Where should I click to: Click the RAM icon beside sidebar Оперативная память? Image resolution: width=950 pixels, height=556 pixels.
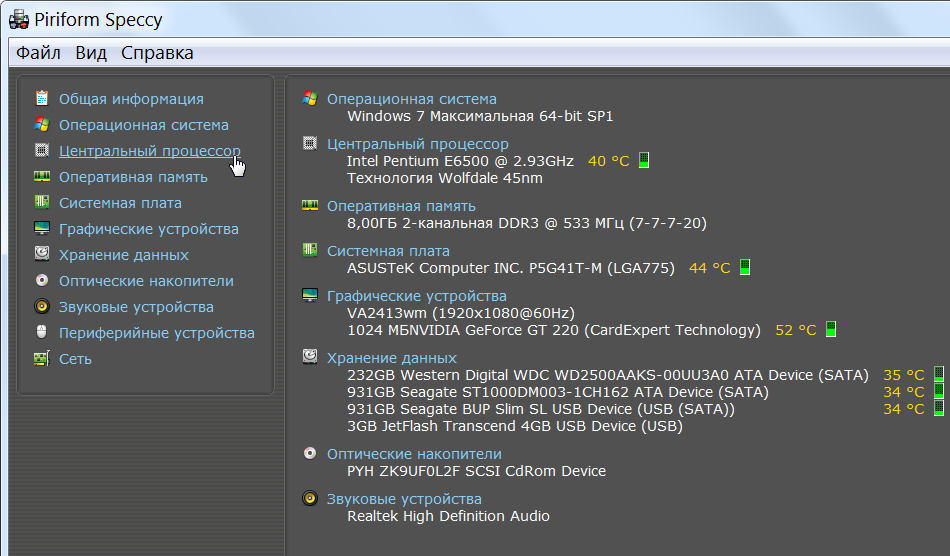coord(42,176)
